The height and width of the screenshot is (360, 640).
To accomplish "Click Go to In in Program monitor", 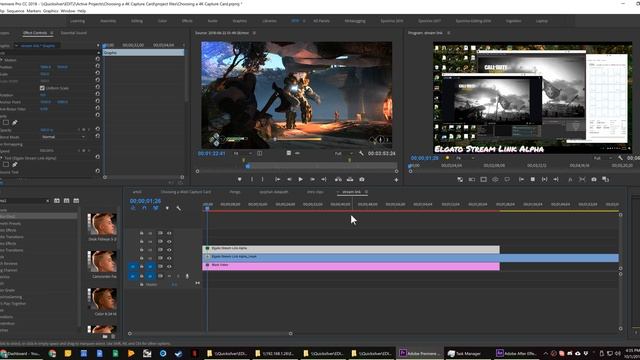I will click(x=521, y=179).
